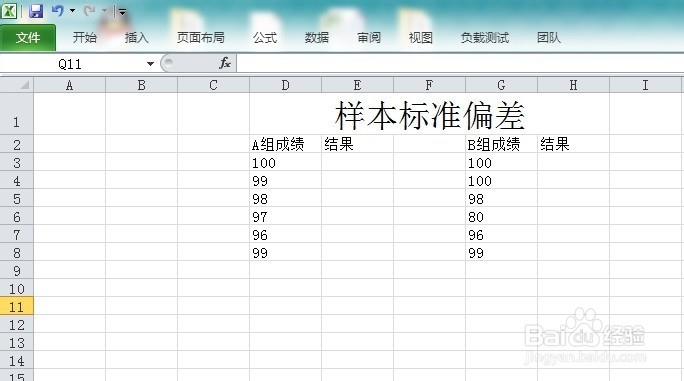Save the workbook with the floppy icon

click(36, 10)
